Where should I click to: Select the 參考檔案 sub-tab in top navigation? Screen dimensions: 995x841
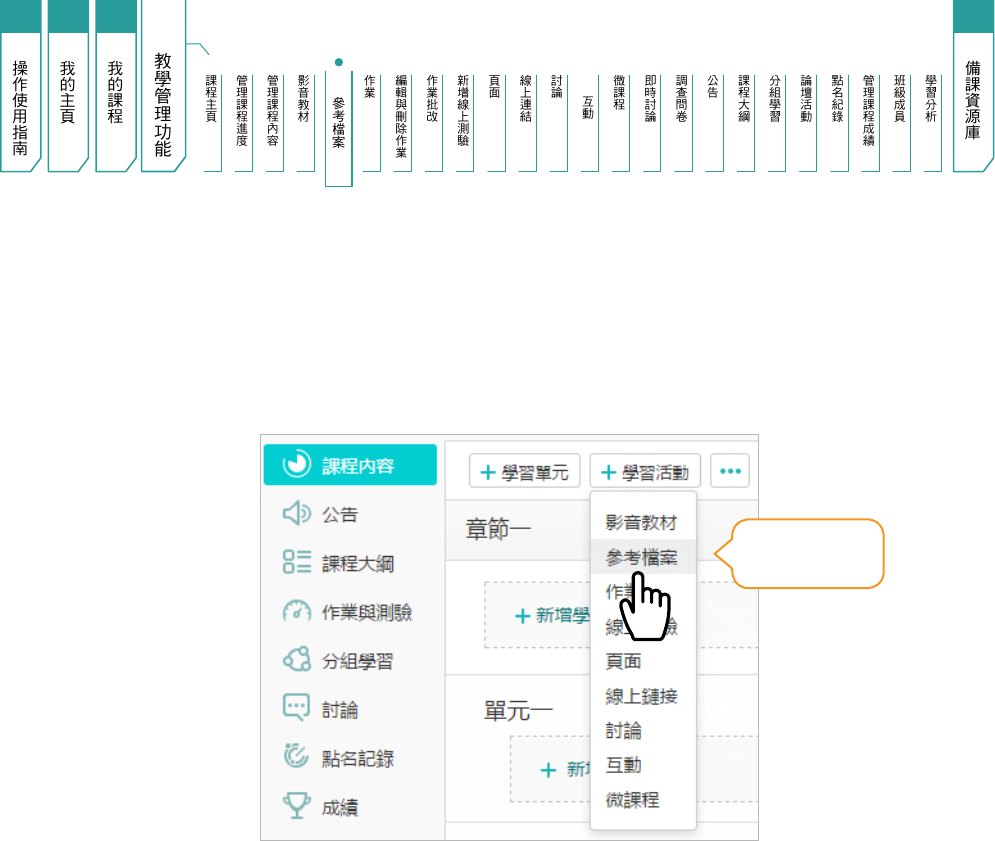point(339,127)
